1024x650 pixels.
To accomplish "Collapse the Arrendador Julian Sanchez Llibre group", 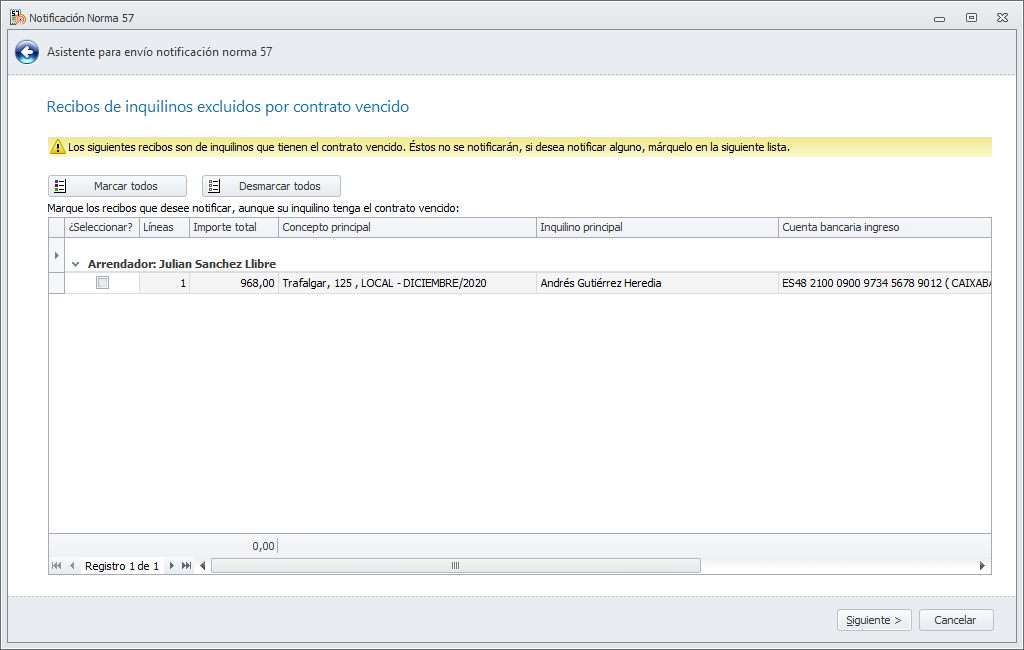I will (75, 265).
